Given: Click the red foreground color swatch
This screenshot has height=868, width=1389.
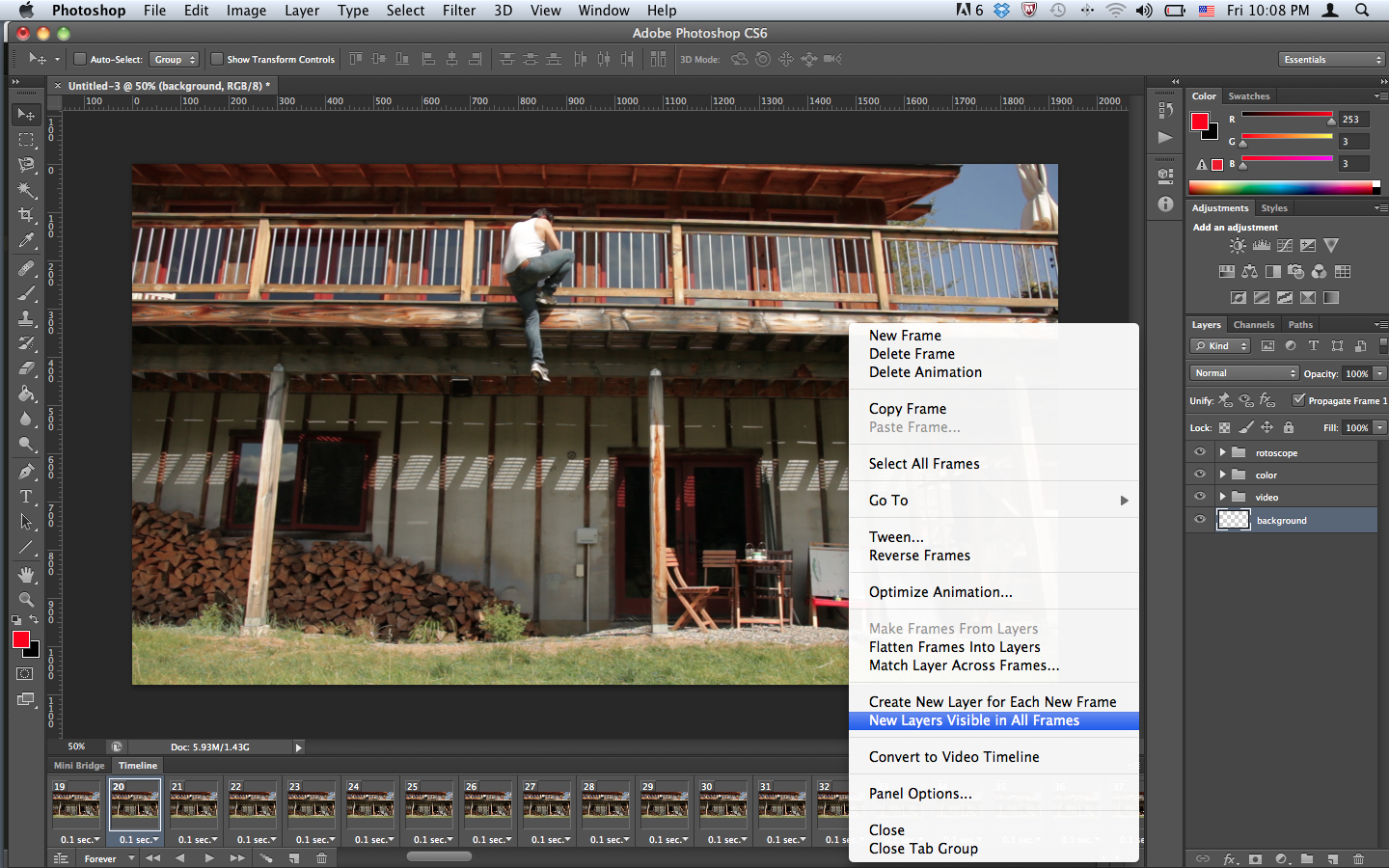Looking at the screenshot, I should 20,639.
